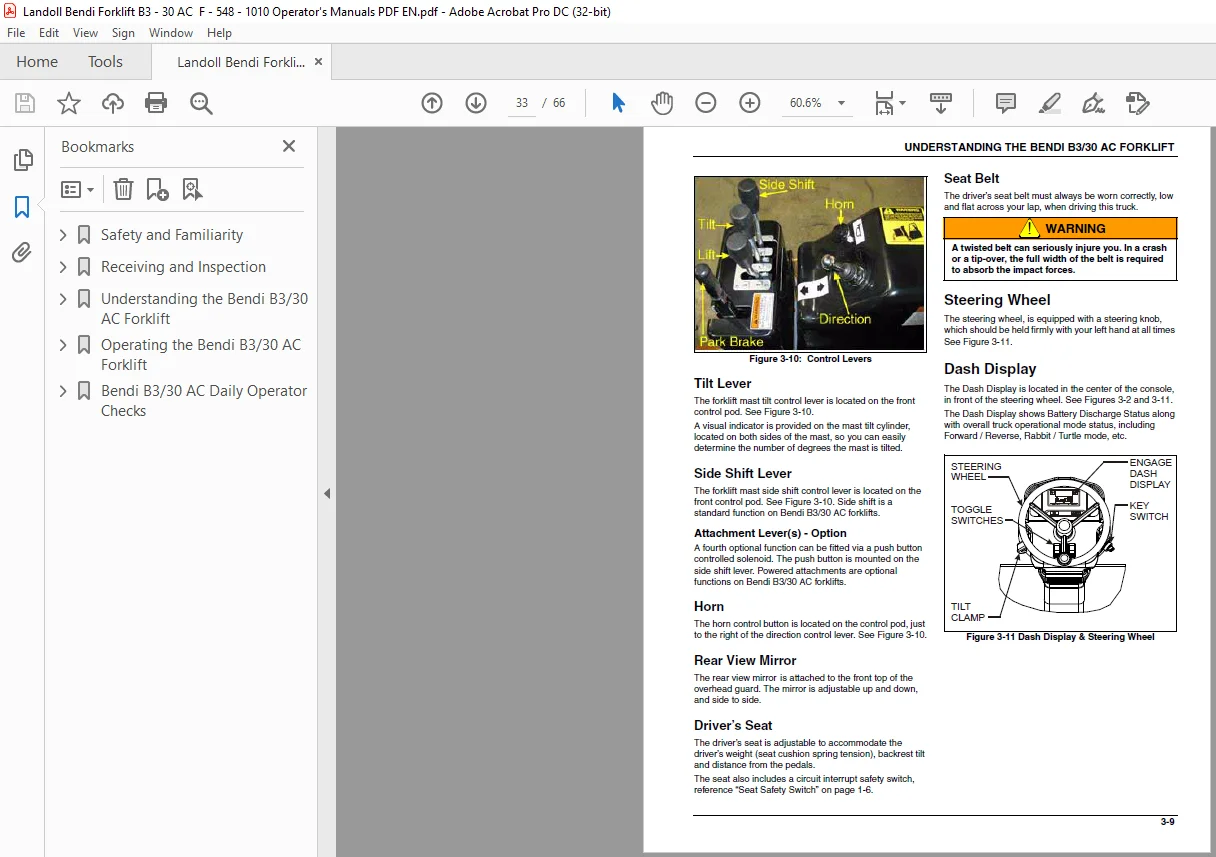Screen dimensions: 1216x857
Task: Click the Bookmarks panel title
Action: point(97,146)
